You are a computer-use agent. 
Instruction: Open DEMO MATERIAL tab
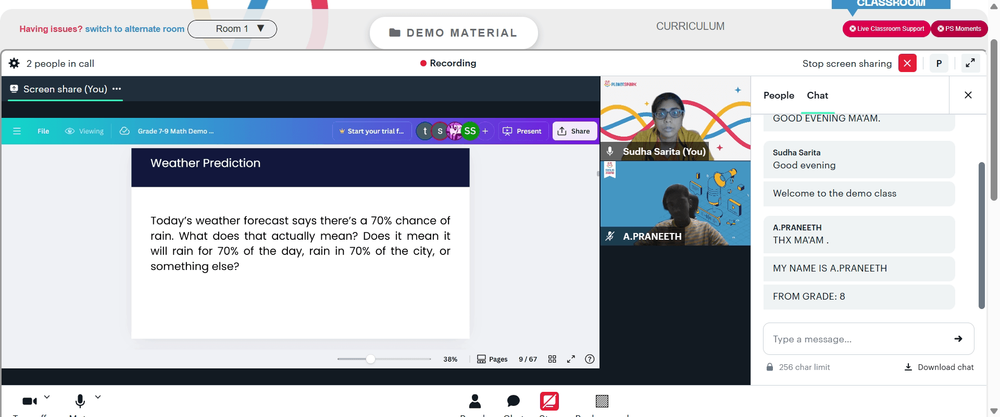tap(453, 33)
